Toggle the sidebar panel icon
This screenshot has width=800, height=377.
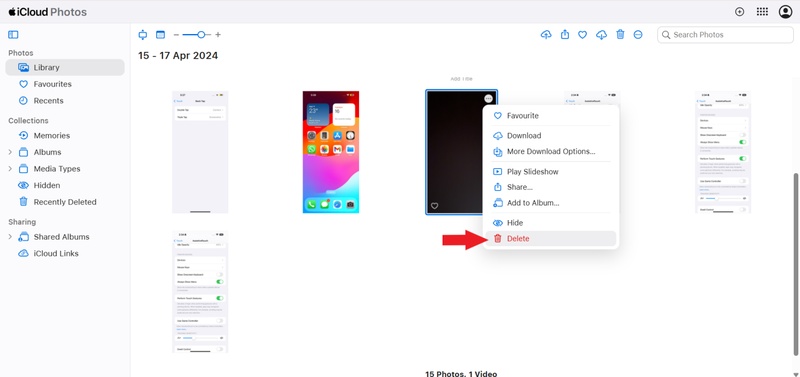pyautogui.click(x=13, y=35)
